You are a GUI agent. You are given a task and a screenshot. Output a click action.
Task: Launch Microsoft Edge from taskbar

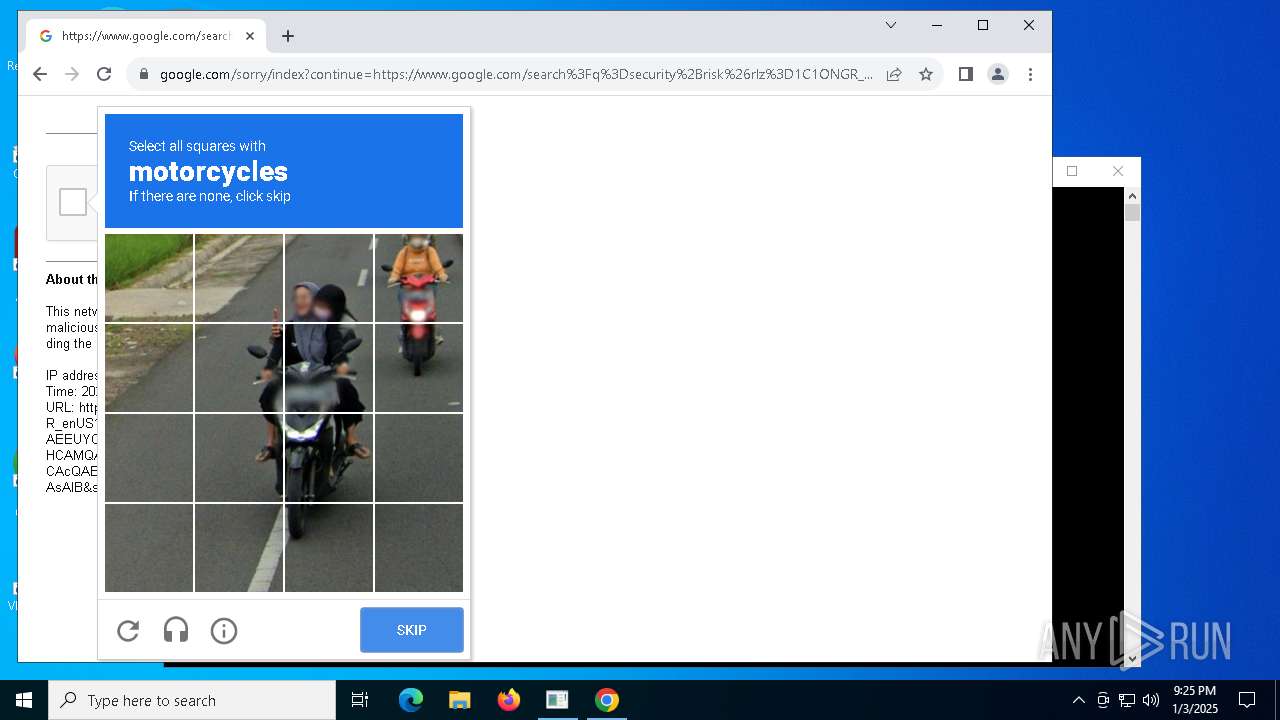click(x=411, y=700)
